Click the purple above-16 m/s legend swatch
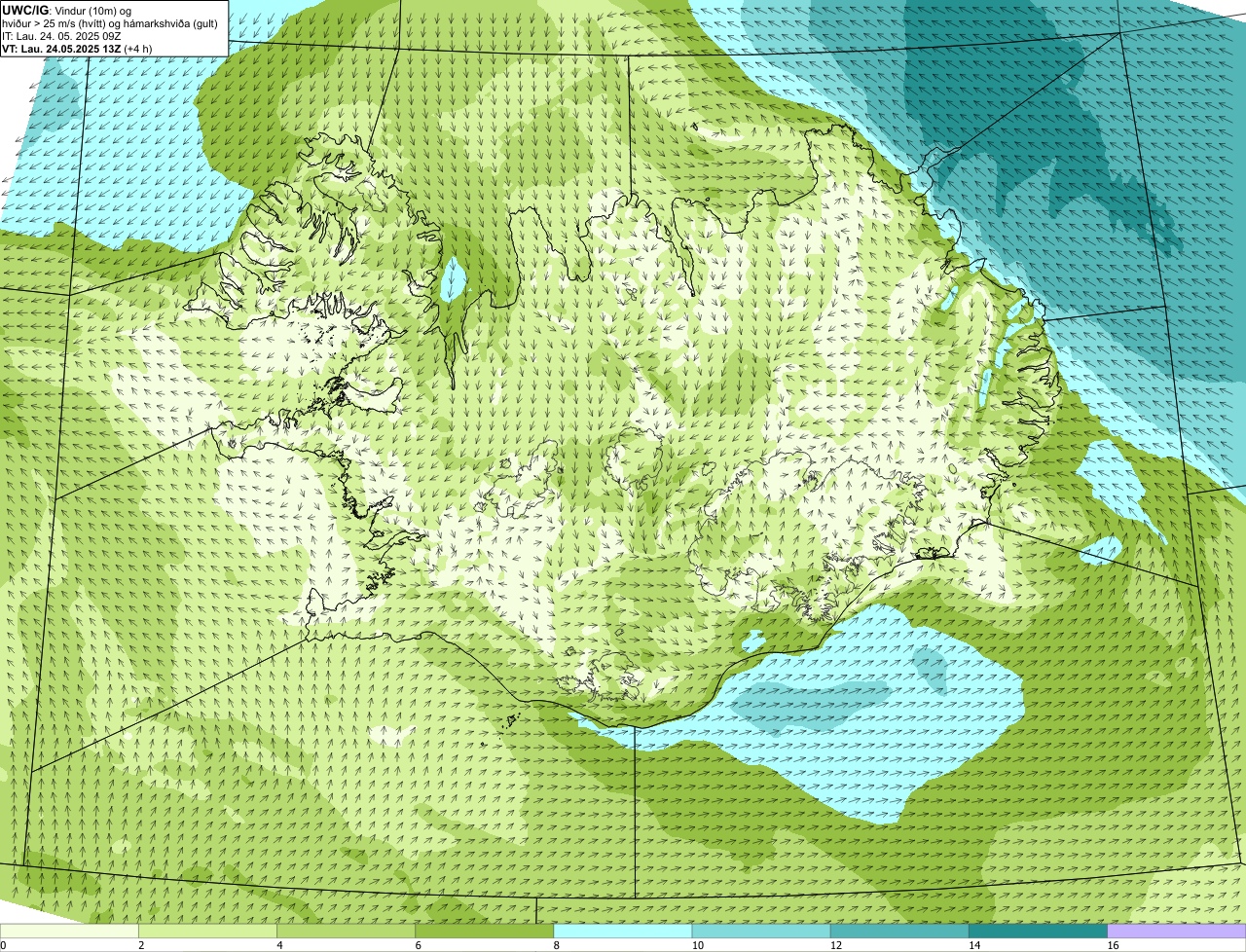 click(x=1177, y=931)
